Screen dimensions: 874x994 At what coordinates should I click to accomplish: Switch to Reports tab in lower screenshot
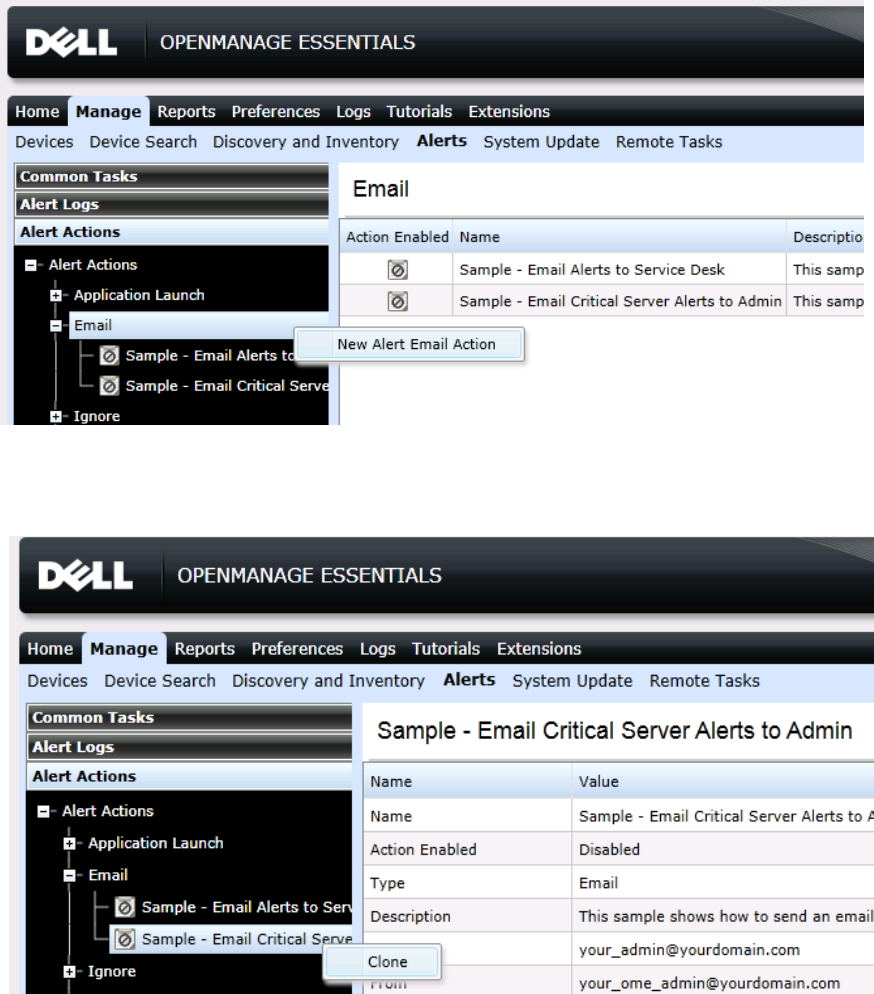pyautogui.click(x=205, y=649)
